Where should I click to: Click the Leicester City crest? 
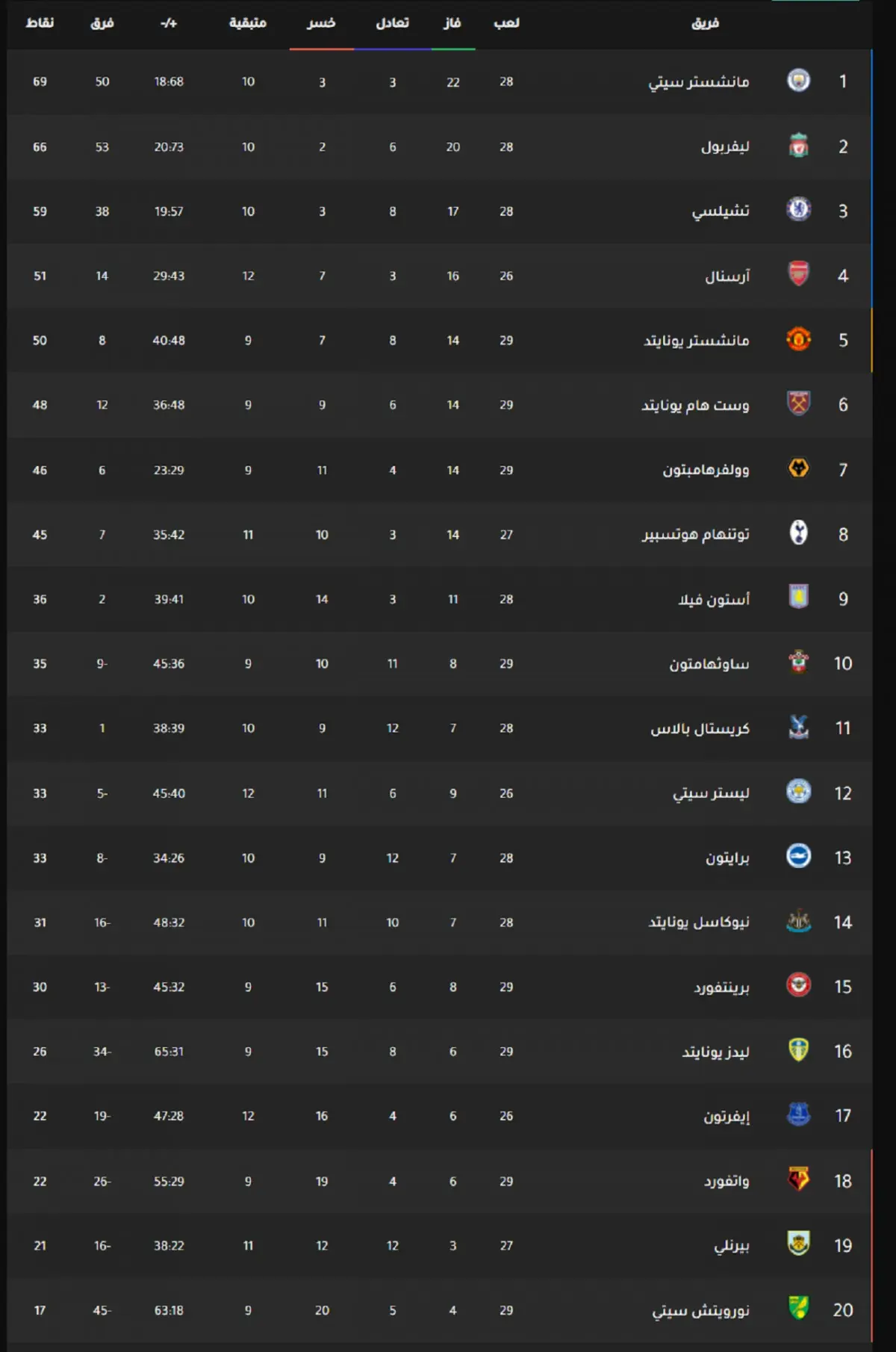(x=798, y=792)
